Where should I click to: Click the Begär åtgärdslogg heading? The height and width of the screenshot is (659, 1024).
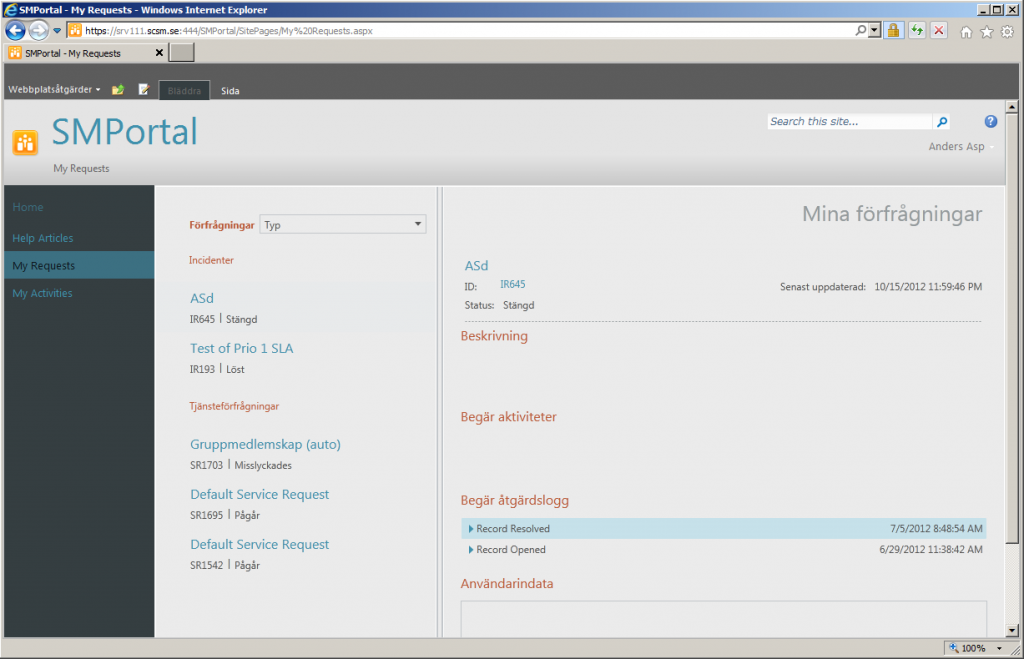pyautogui.click(x=514, y=500)
